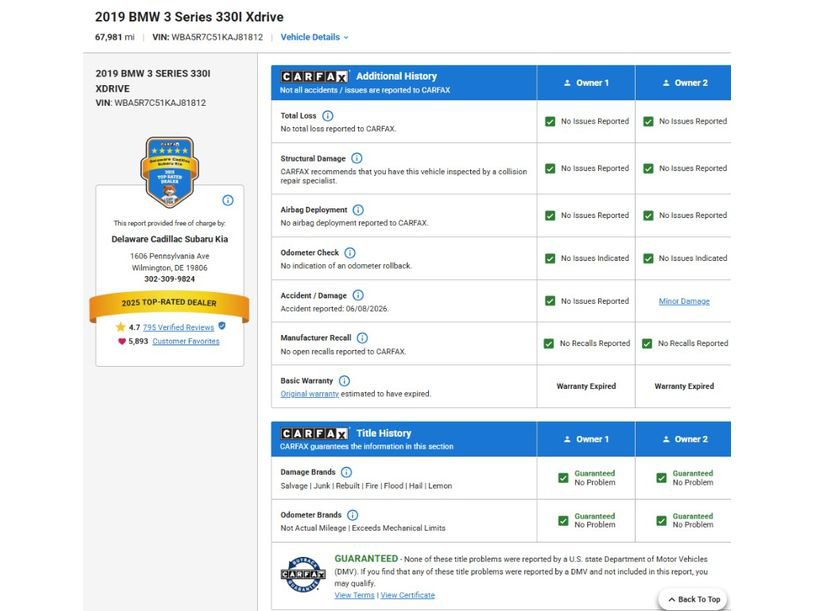Click Manufacturer Recall Owner 2 checkmark
Viewport: 815px width, 611px height.
[x=647, y=343]
